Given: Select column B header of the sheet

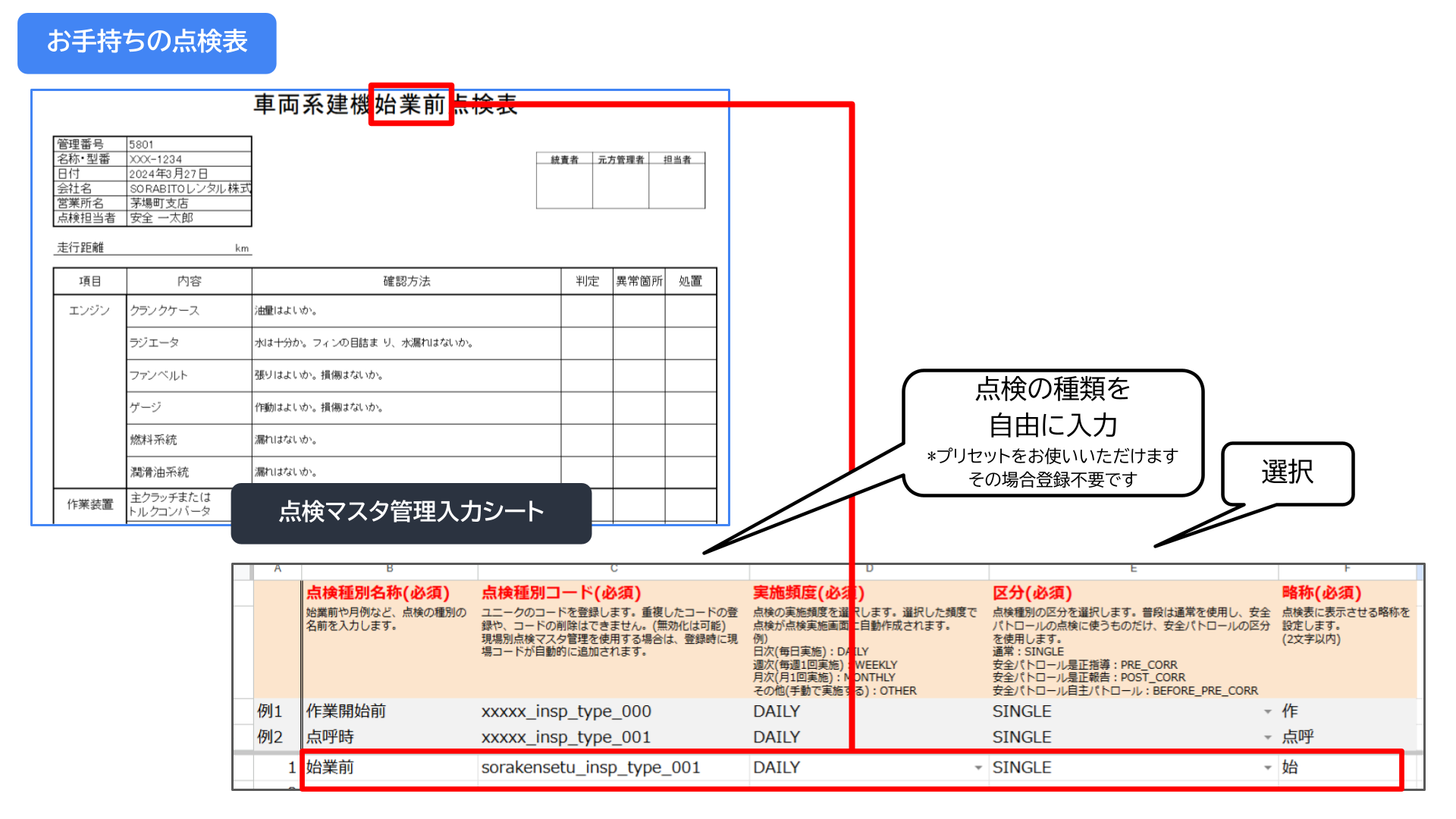Looking at the screenshot, I should tap(389, 569).
